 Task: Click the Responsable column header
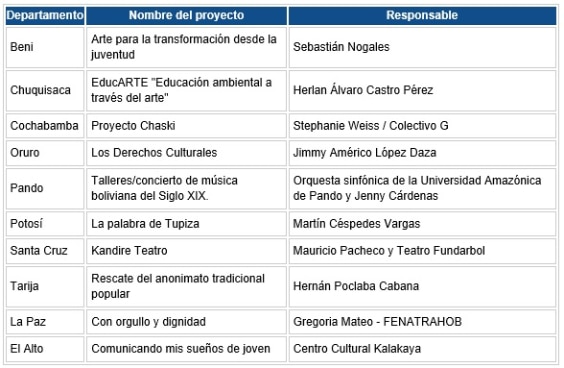pyautogui.click(x=422, y=15)
